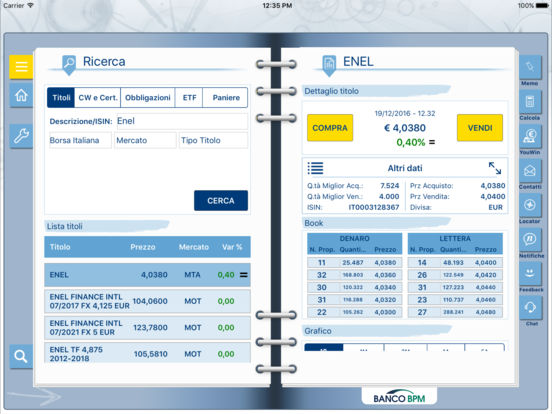
Task: Select ENEL FINANCE INTL 07/2017 row
Action: pyautogui.click(x=148, y=301)
